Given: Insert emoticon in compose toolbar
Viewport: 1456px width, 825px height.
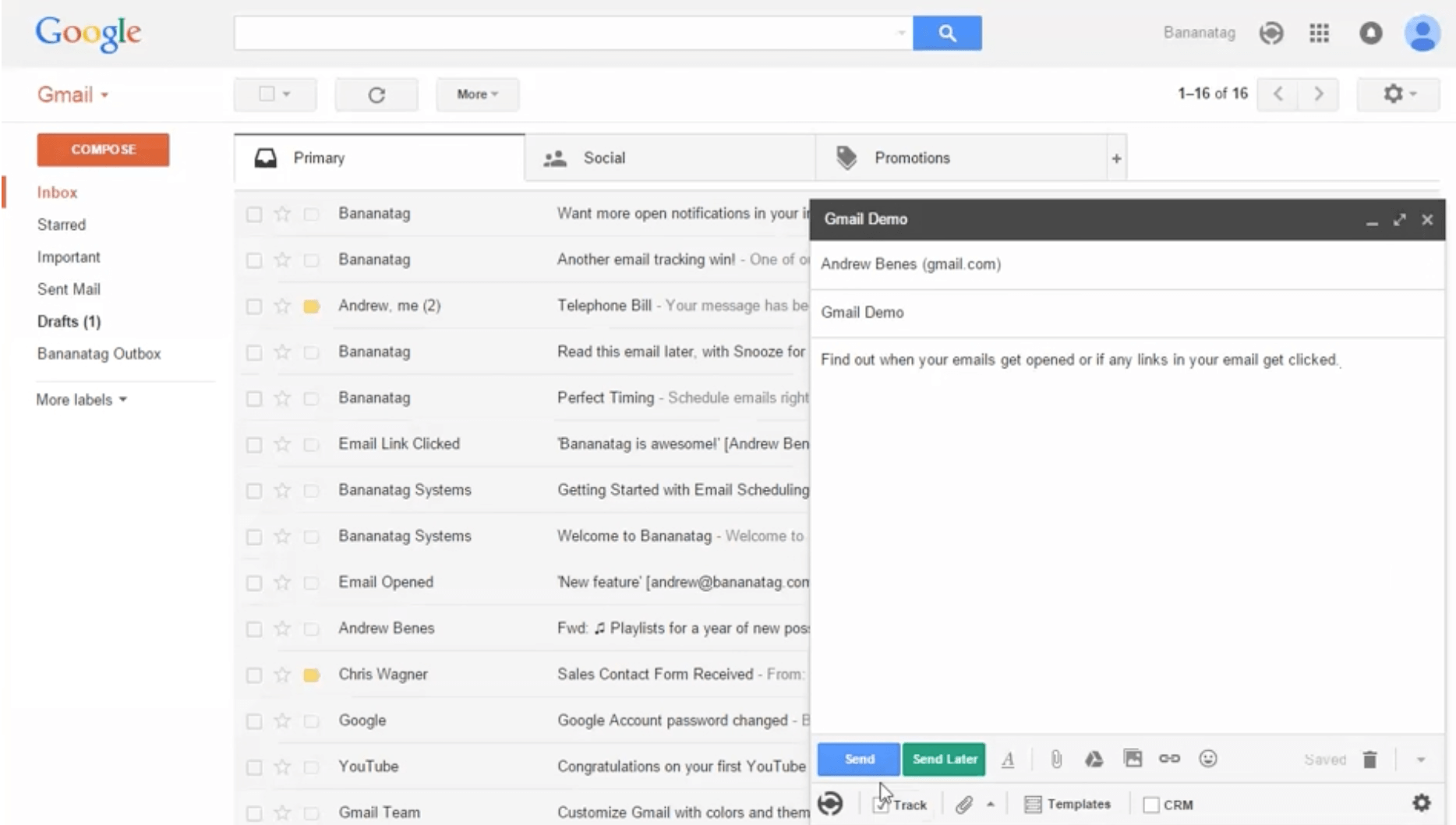Looking at the screenshot, I should click(x=1208, y=758).
